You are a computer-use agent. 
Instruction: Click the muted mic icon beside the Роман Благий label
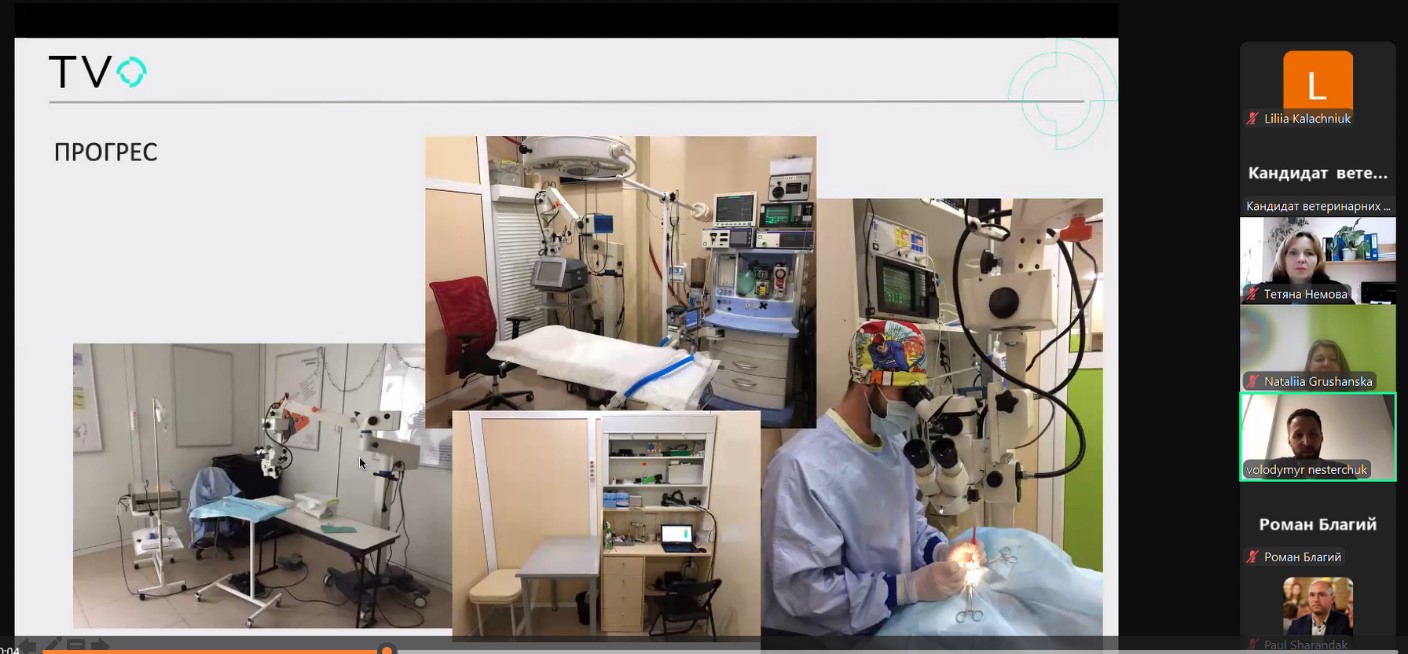1252,557
